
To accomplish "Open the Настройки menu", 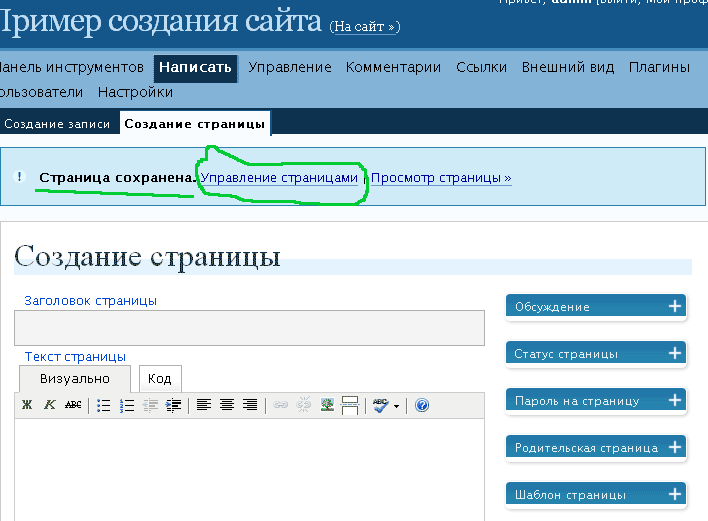I will click(x=135, y=92).
